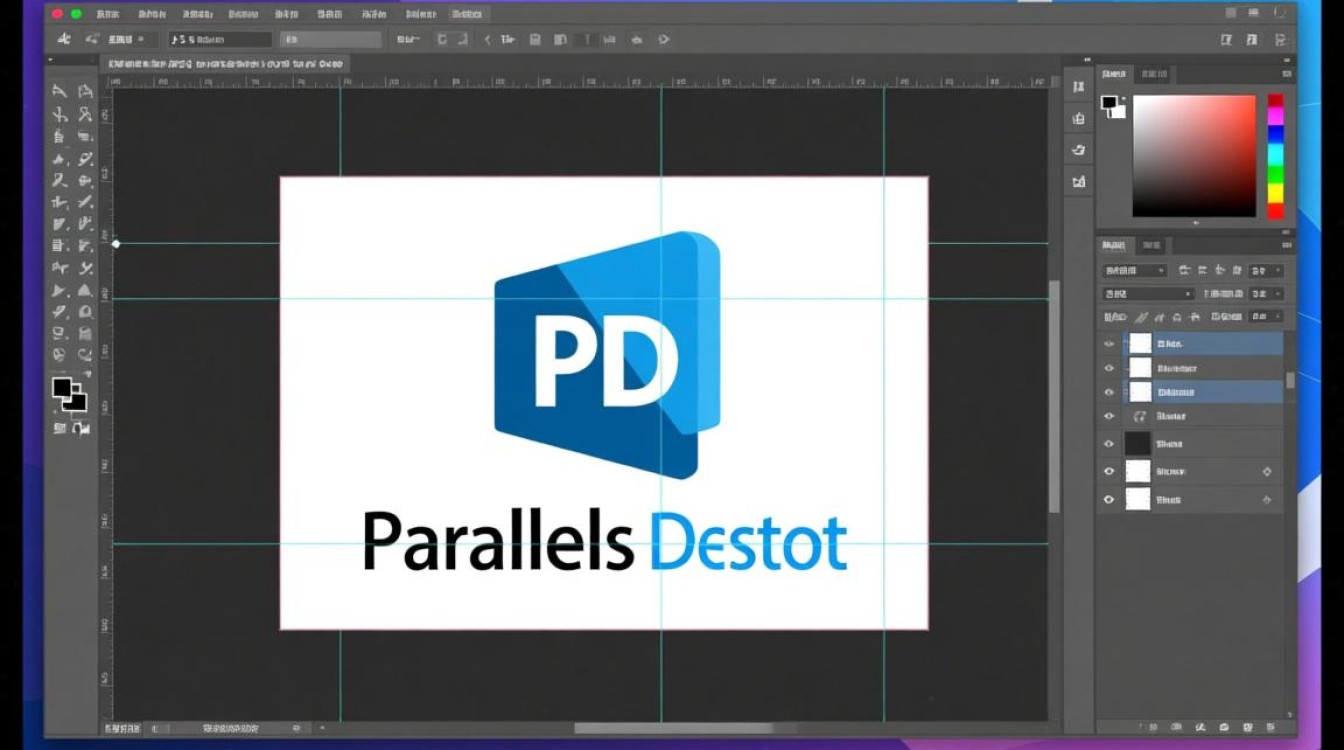
Task: Open the layer filter-type dropdown above the layer list
Action: coord(1133,270)
